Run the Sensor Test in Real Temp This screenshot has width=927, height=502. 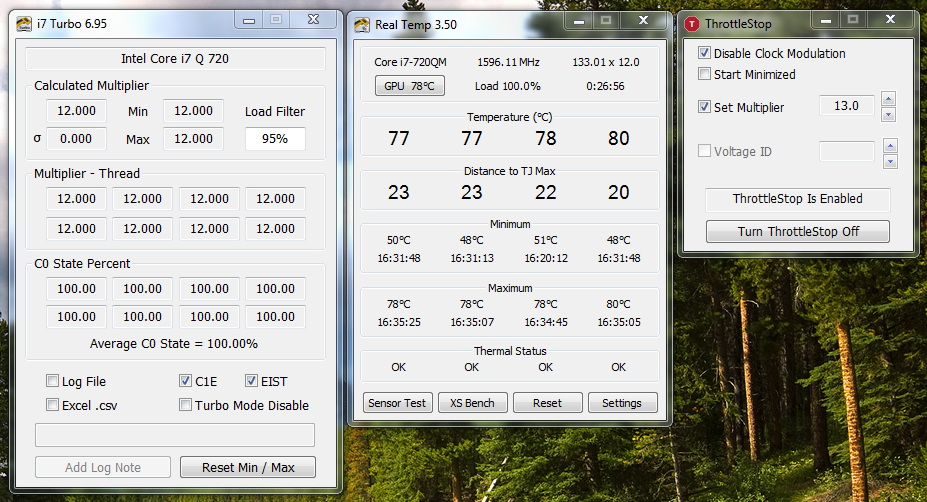pos(397,403)
